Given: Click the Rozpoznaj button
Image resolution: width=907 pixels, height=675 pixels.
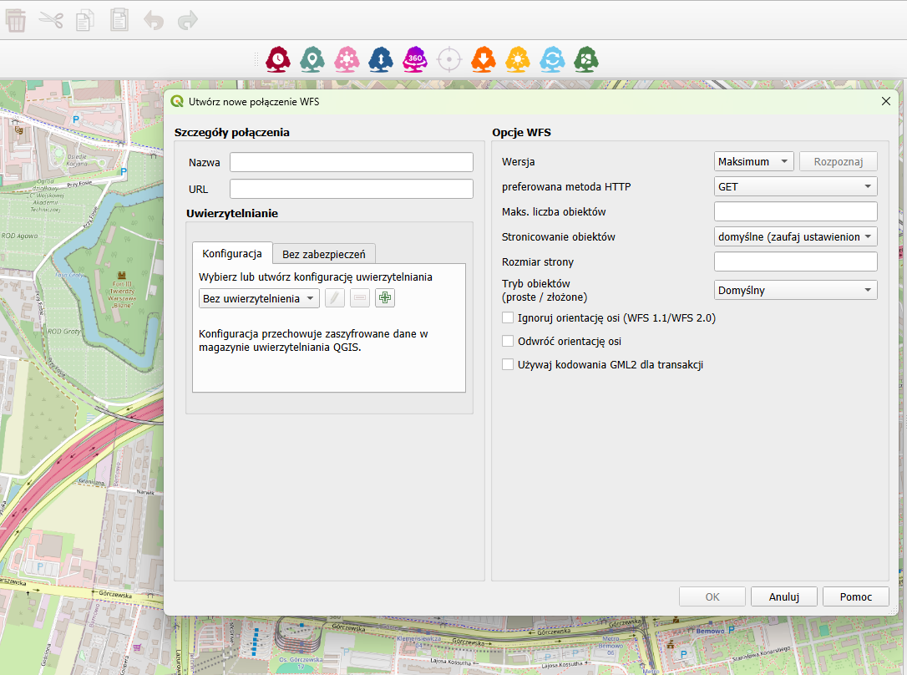Looking at the screenshot, I should click(838, 161).
